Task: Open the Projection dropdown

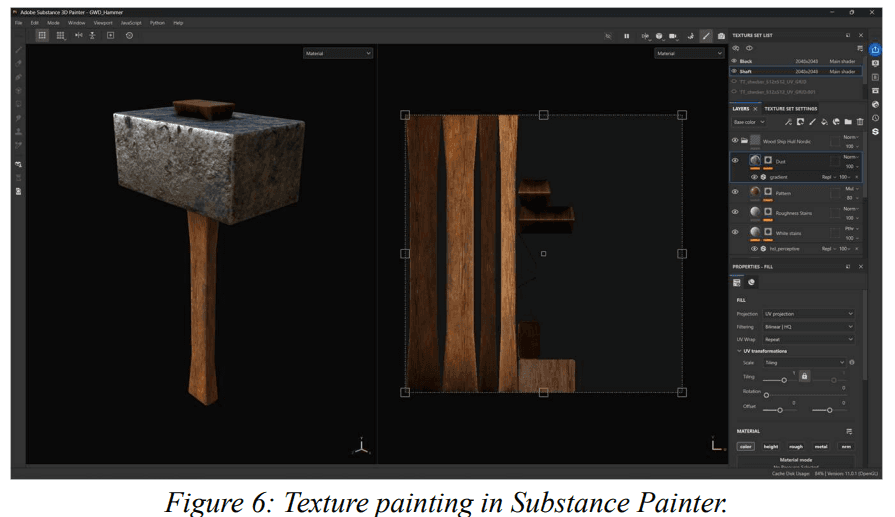Action: pyautogui.click(x=809, y=314)
